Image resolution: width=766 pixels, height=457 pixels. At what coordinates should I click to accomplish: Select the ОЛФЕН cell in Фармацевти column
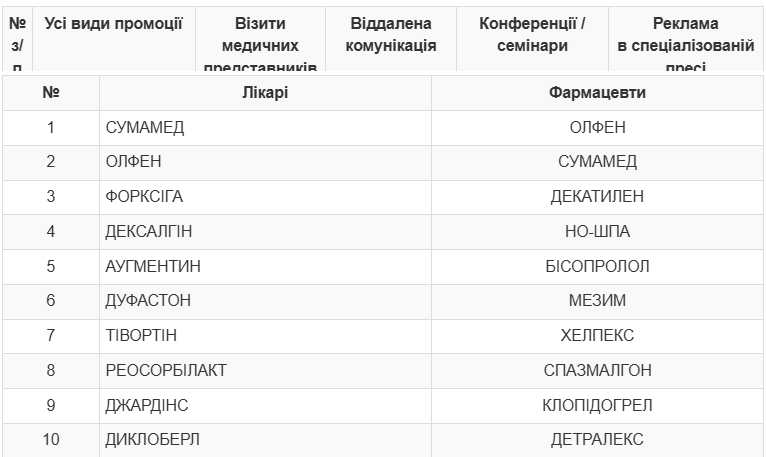597,128
